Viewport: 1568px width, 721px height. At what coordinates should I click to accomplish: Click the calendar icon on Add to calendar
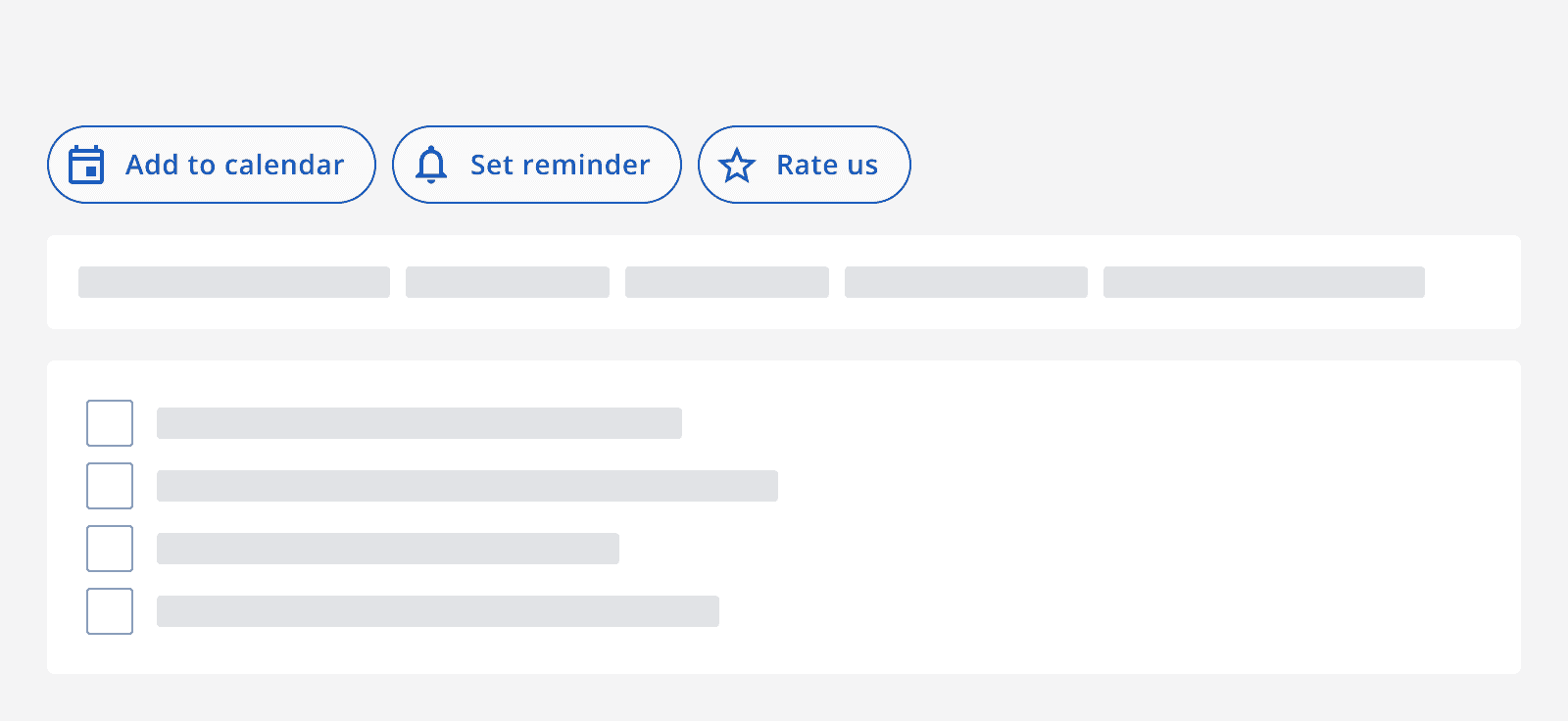click(87, 165)
